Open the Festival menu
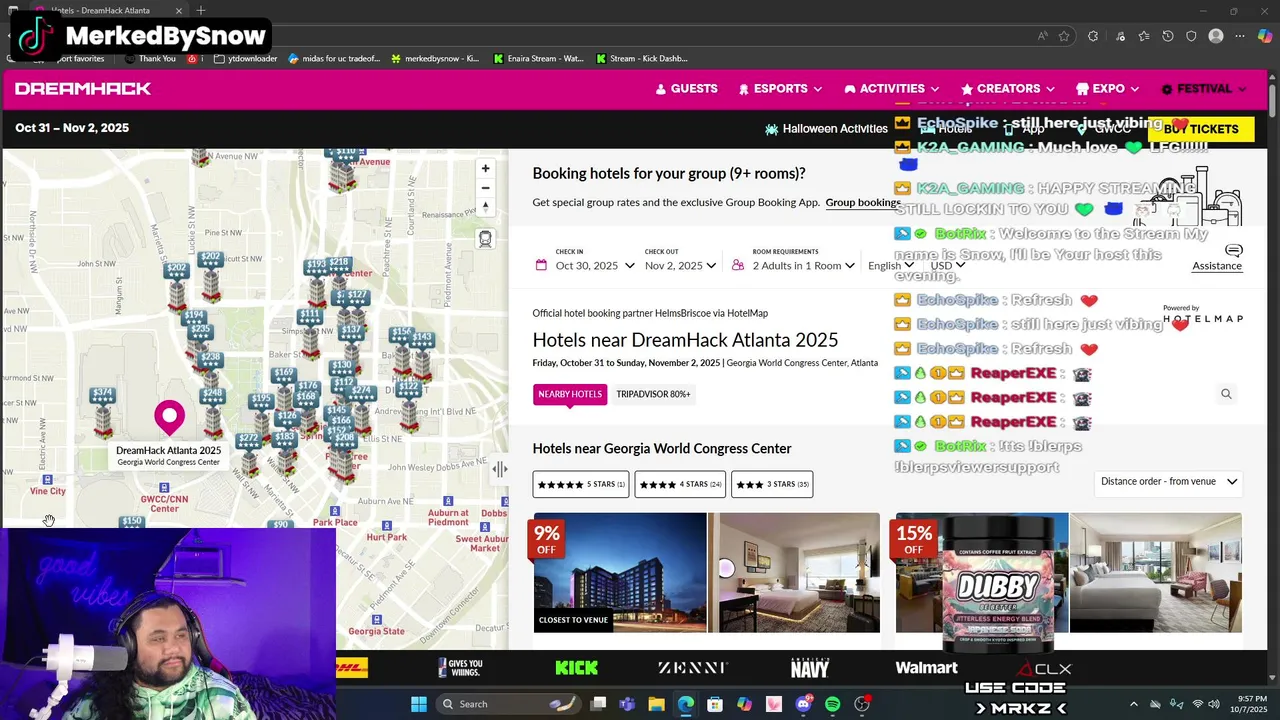The image size is (1280, 720). pos(1204,89)
